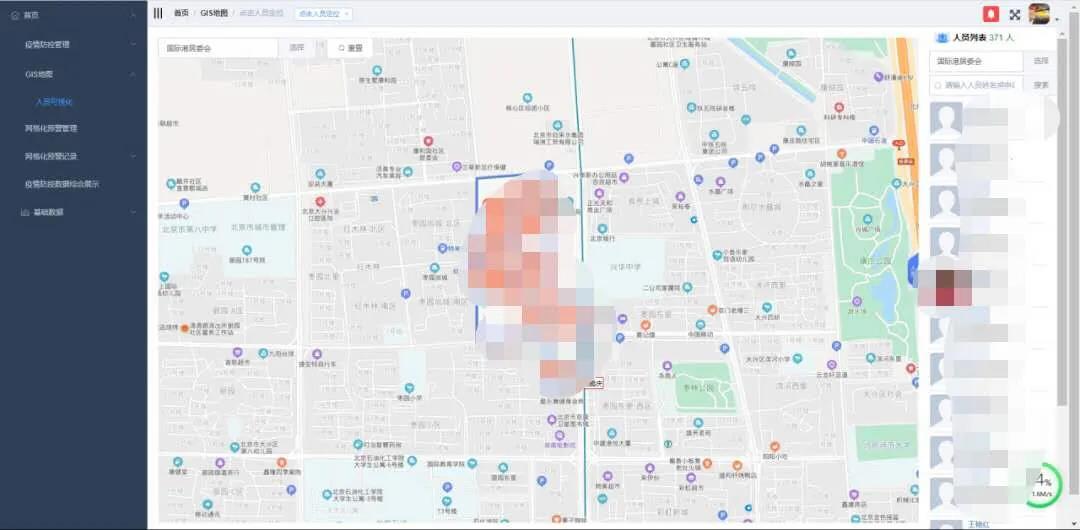
Task: Click 选择 beside the map community field
Action: point(297,48)
